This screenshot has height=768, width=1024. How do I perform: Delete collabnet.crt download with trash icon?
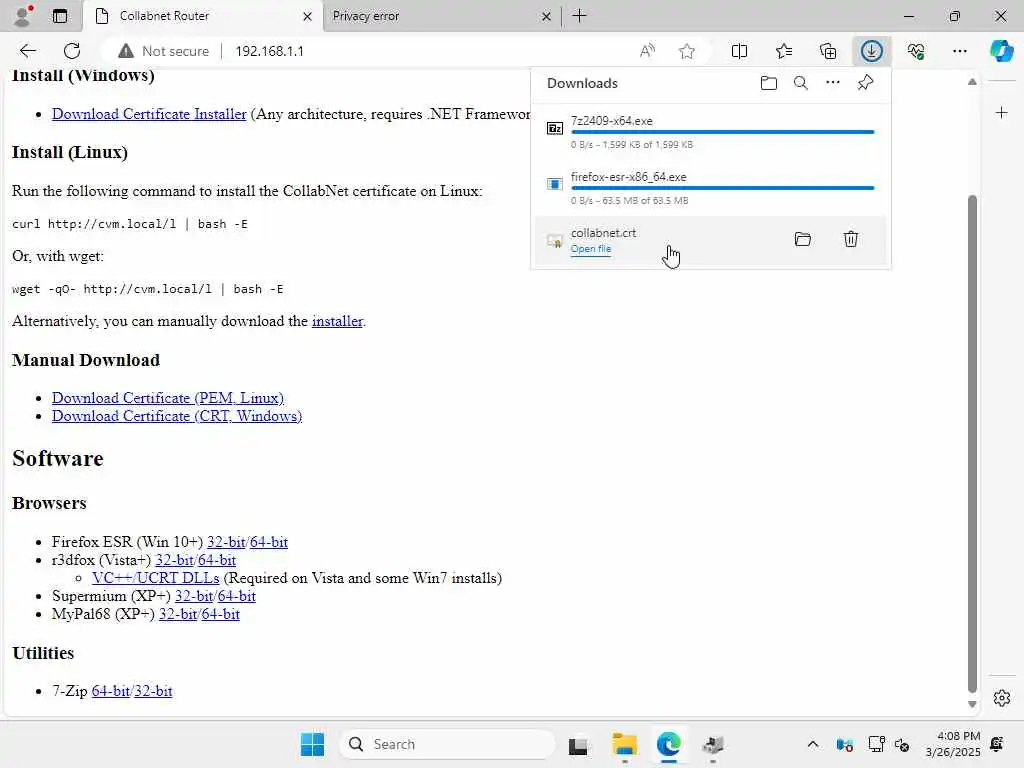850,239
